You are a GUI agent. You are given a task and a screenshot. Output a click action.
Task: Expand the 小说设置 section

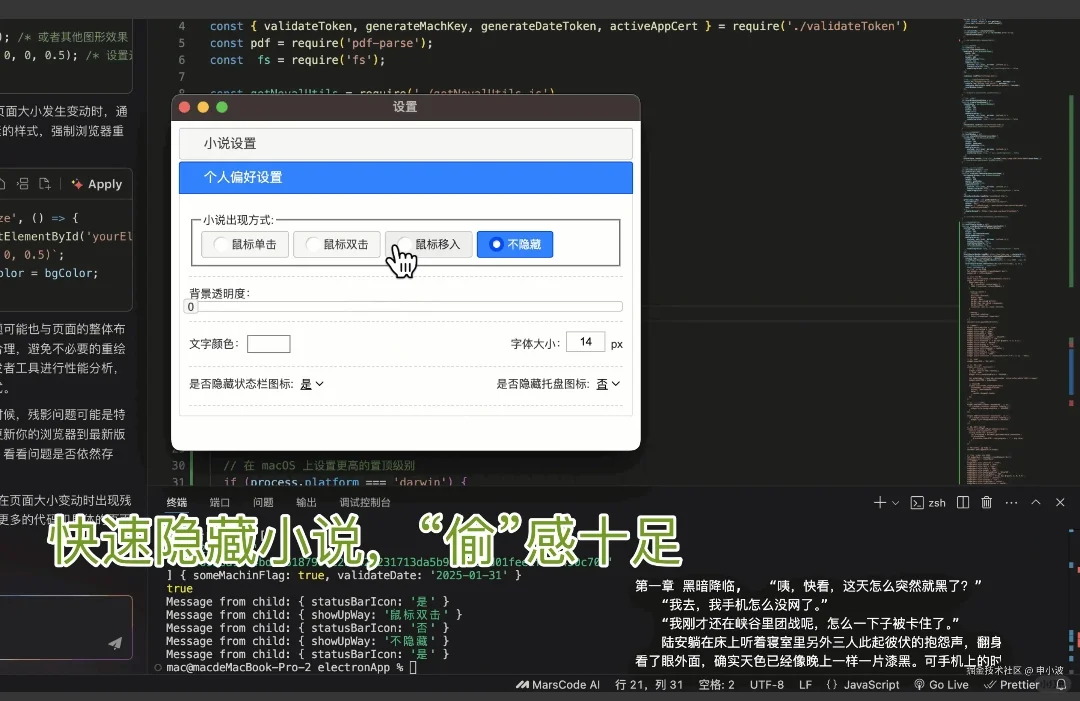[406, 143]
